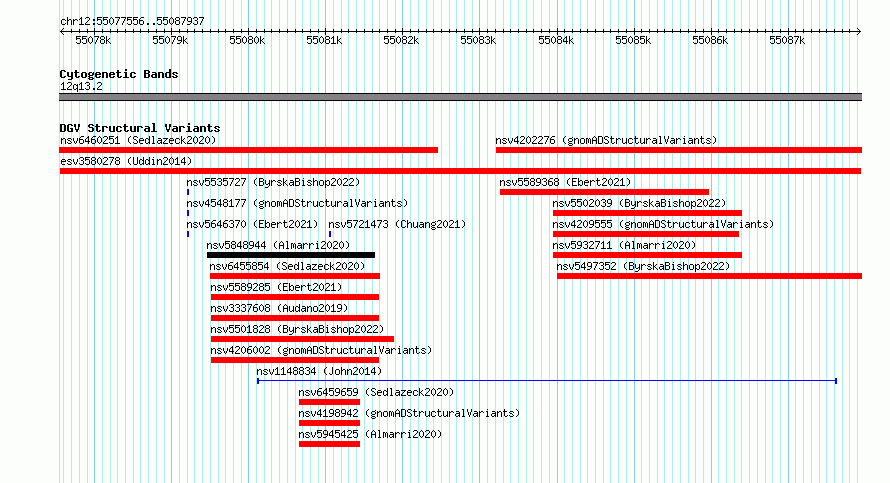
Task: Click the nsv4202276 (gnomADStructuralVariants) label
Action: coord(606,140)
